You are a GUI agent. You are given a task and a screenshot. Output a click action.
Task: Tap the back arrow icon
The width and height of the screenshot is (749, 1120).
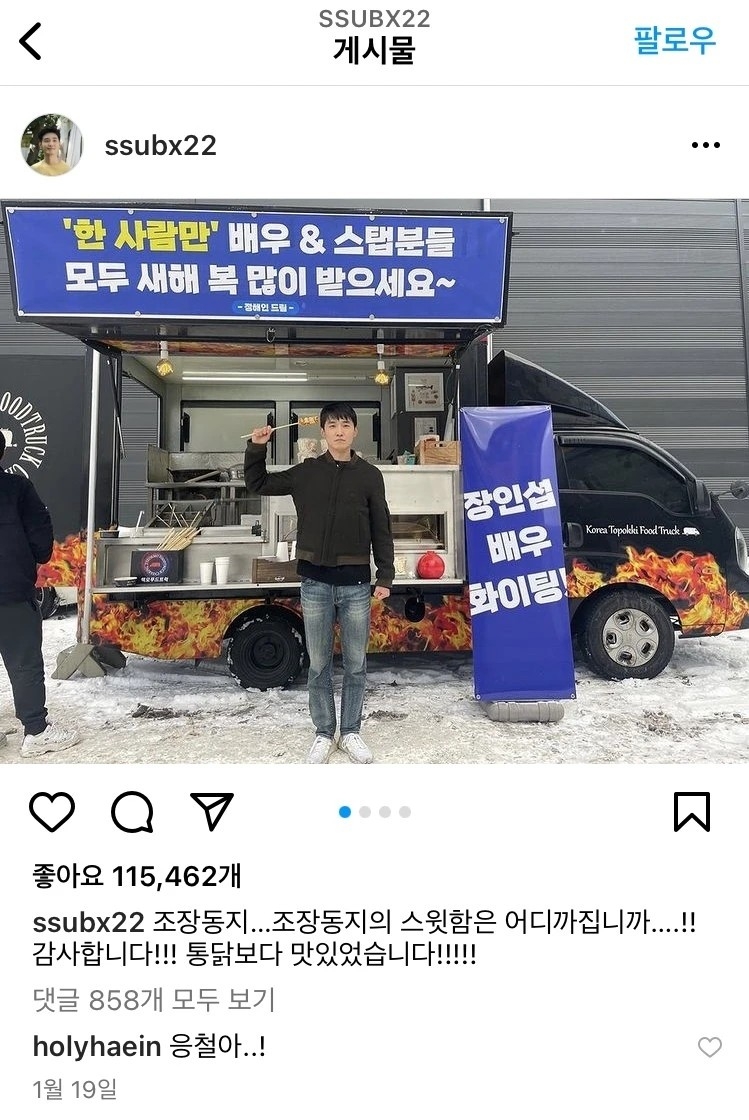(30, 41)
